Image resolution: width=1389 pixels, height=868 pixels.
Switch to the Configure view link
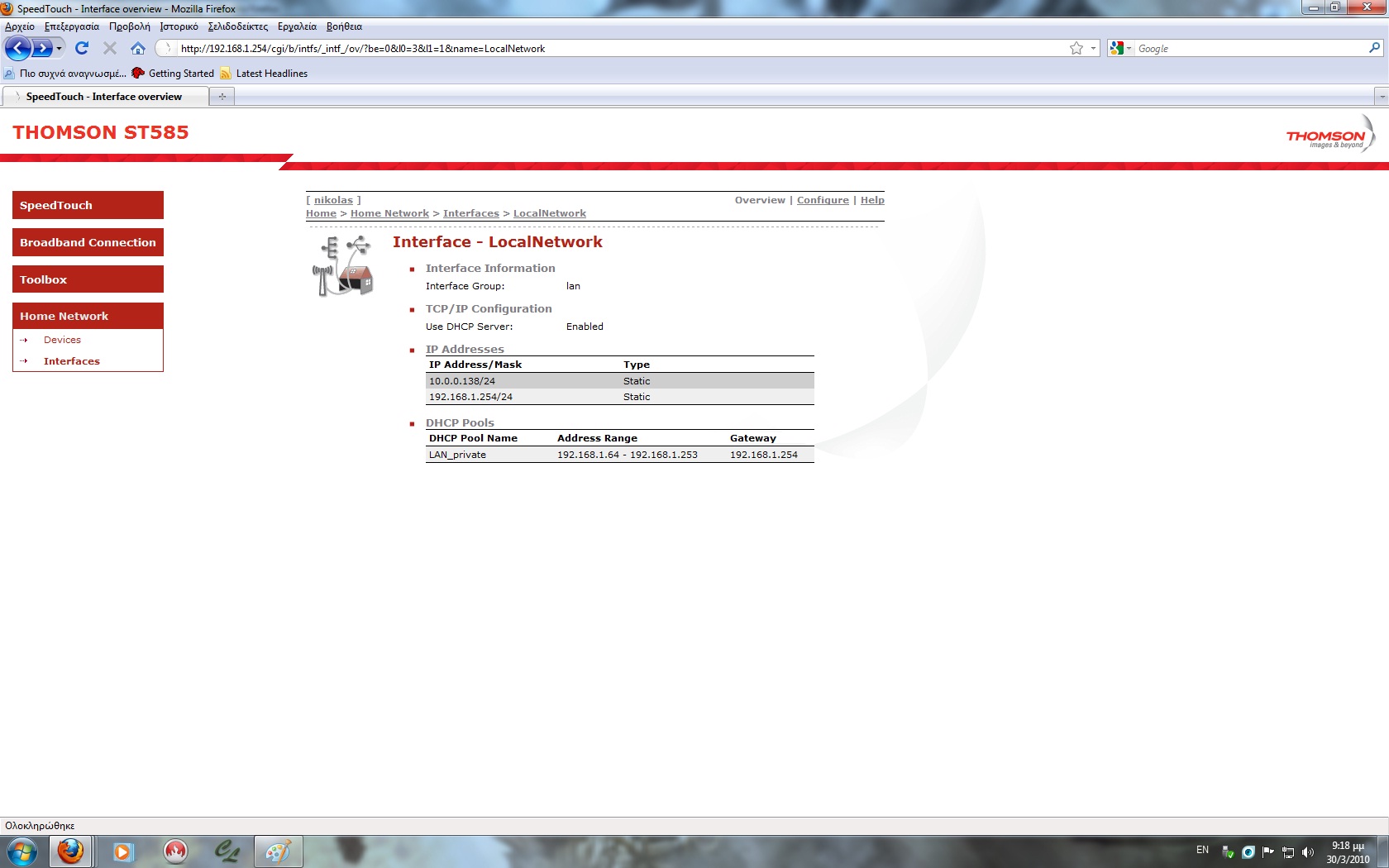tap(823, 200)
